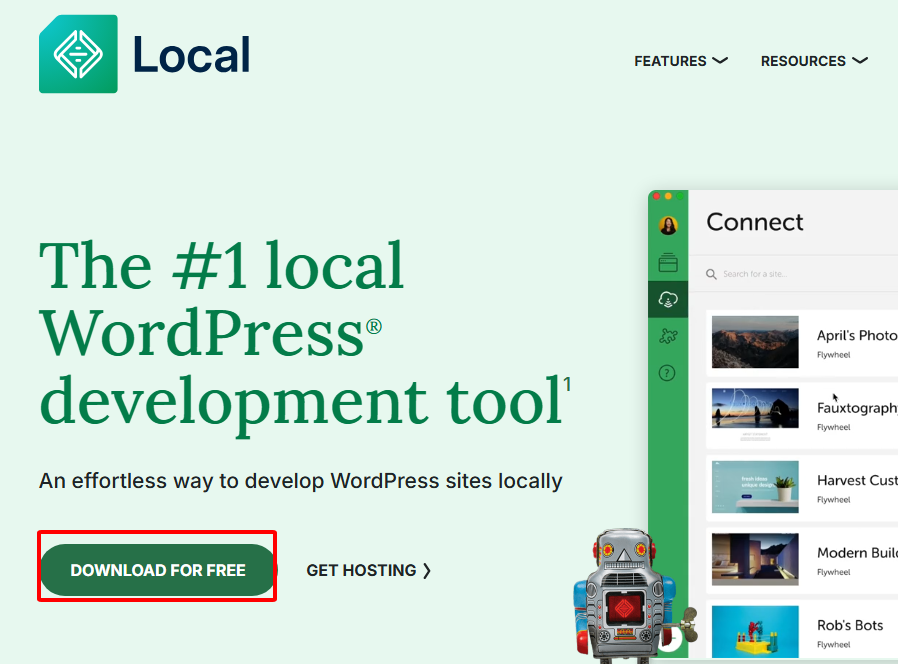This screenshot has height=664, width=898.
Task: Click the footnote 1 superscript after tool
Action: tap(567, 384)
